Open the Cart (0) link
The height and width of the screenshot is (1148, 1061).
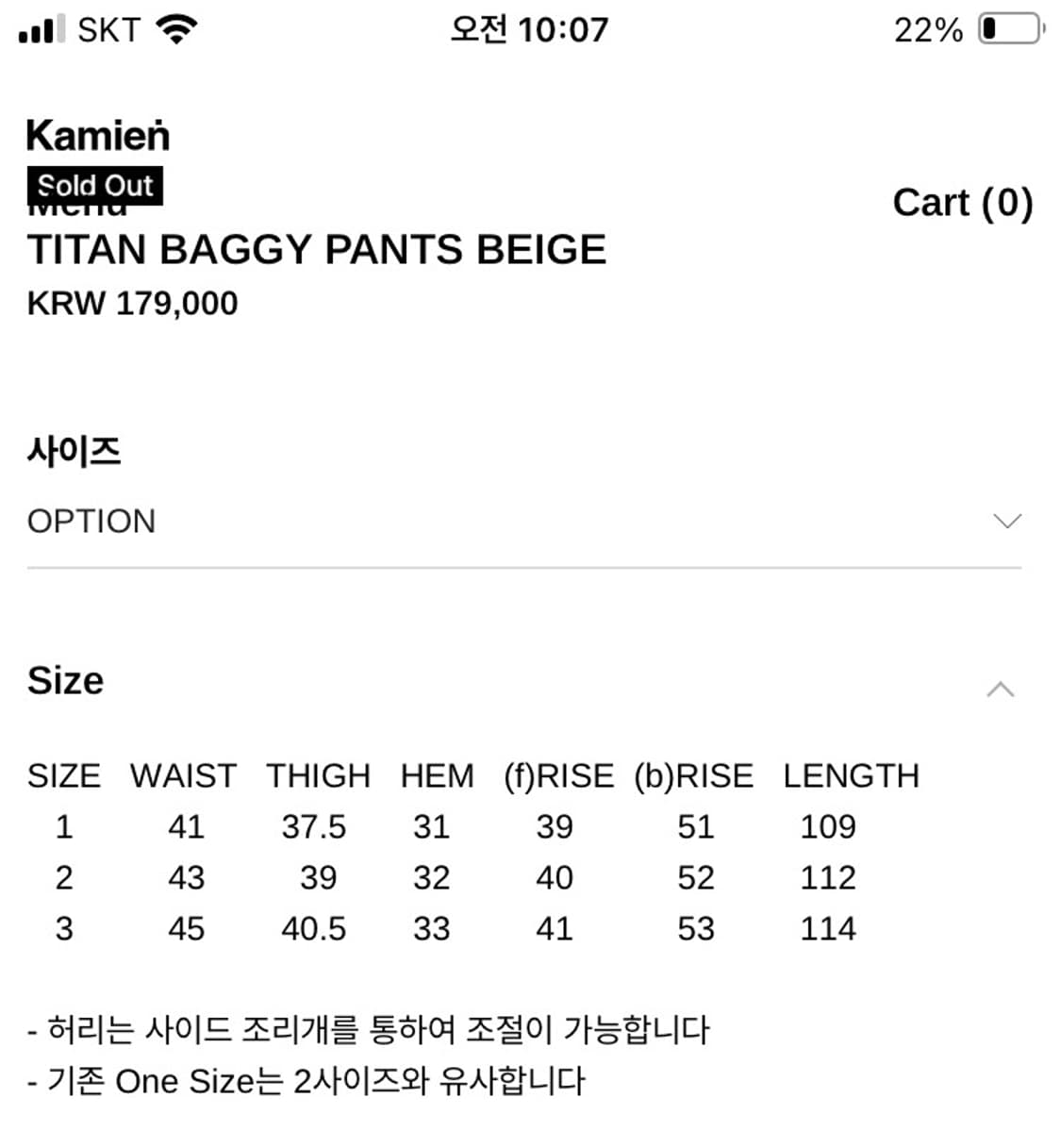coord(962,203)
